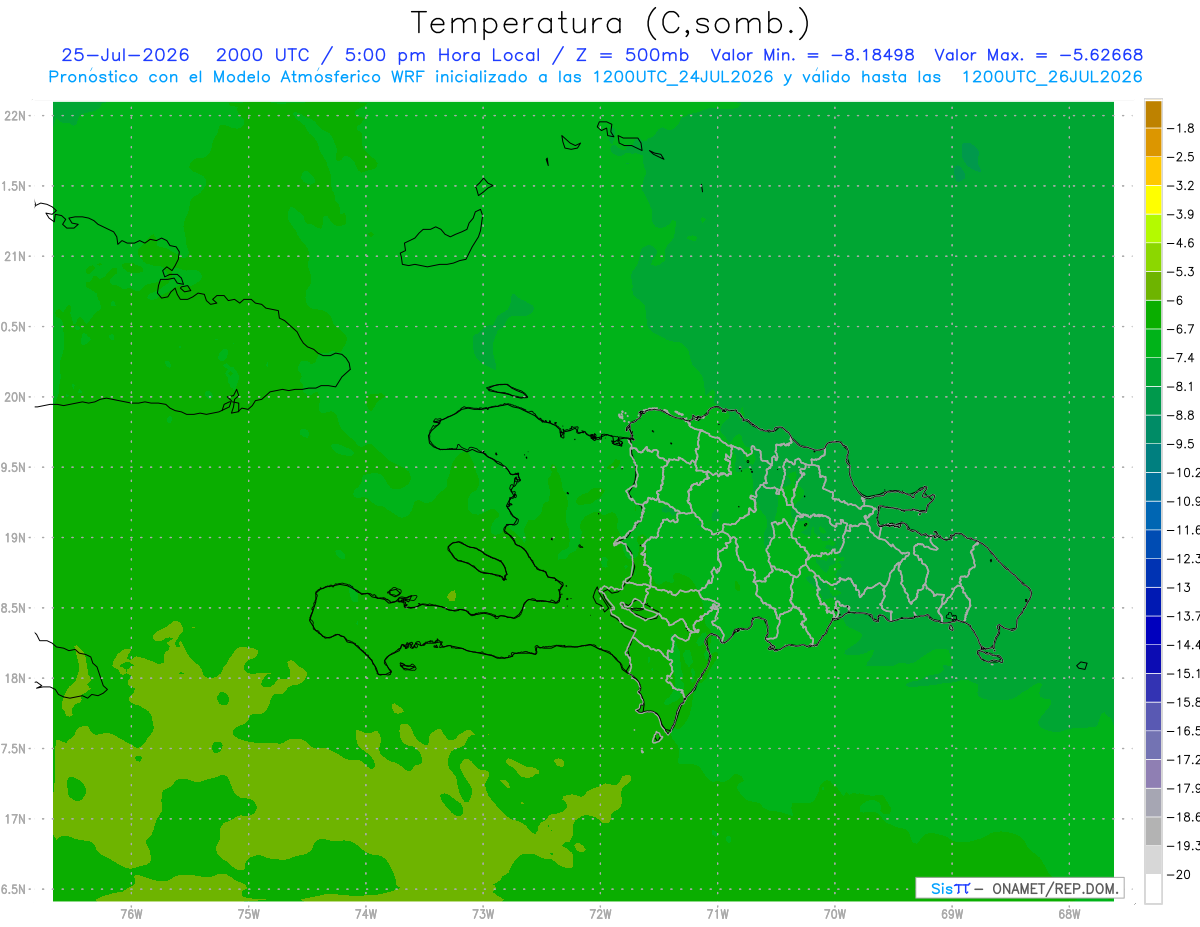Click the "75W" longitude axis label
This screenshot has width=1200, height=927.
point(248,913)
